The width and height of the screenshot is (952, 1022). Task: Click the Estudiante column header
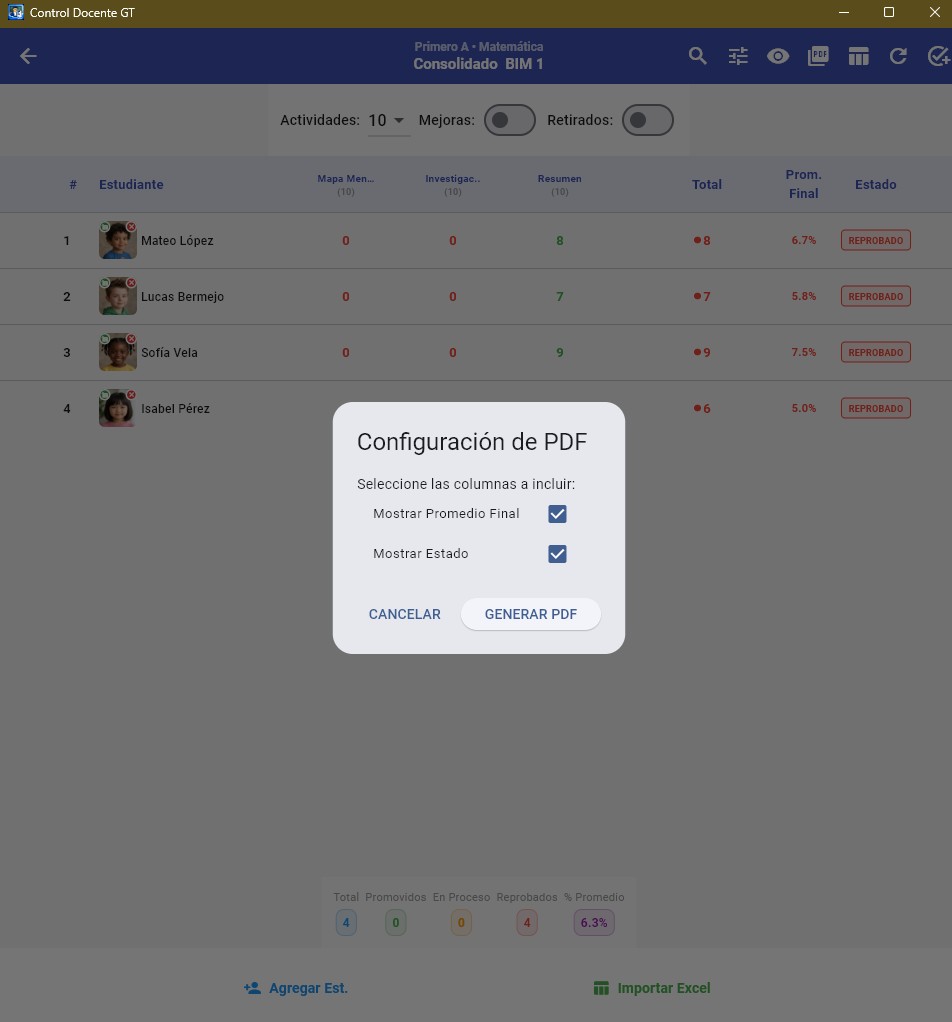pos(131,184)
